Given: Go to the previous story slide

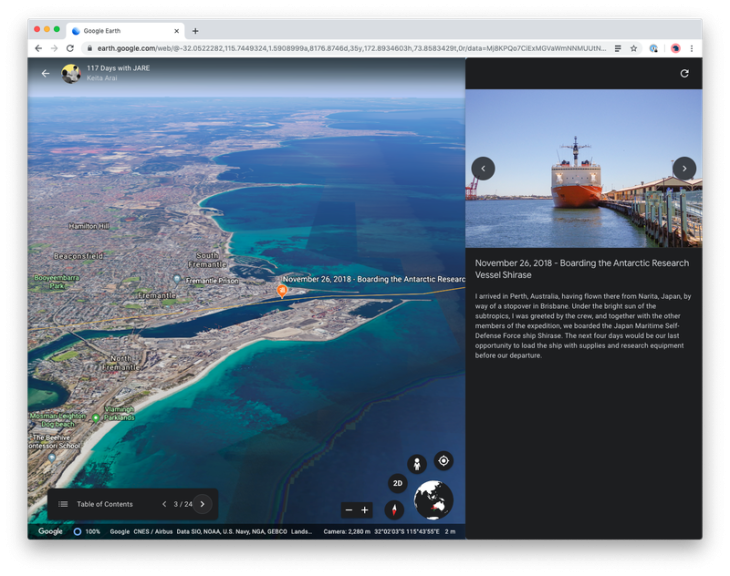Looking at the screenshot, I should pos(164,504).
